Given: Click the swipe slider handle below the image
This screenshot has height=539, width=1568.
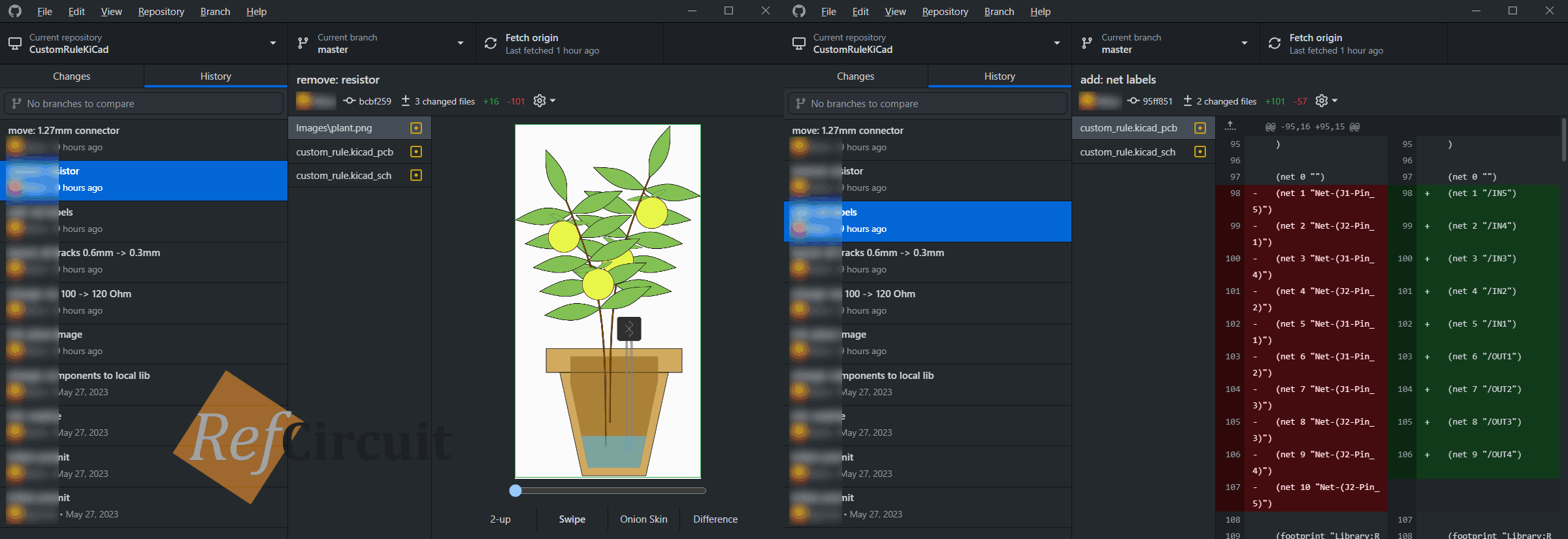Looking at the screenshot, I should coord(515,491).
